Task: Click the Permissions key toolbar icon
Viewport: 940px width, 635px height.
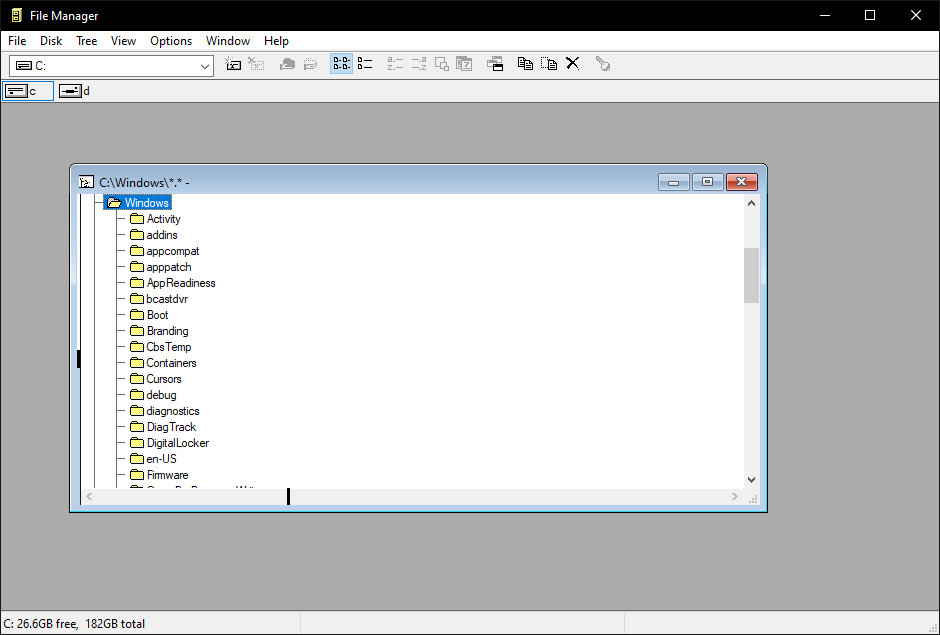Action: [602, 64]
